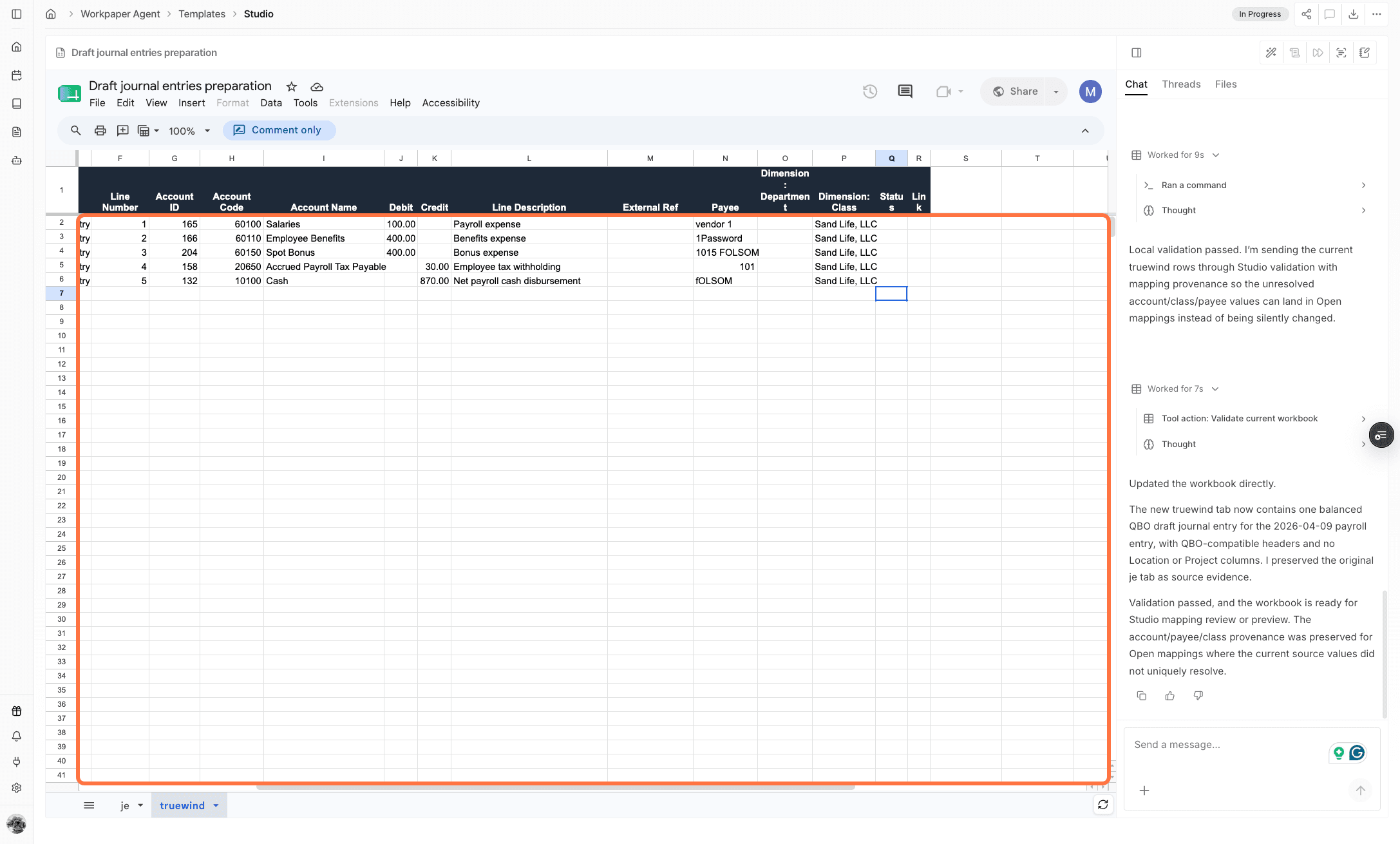The height and width of the screenshot is (844, 1400).
Task: Click the horizontal scrollbar of the spreadsheet
Action: pyautogui.click(x=555, y=787)
